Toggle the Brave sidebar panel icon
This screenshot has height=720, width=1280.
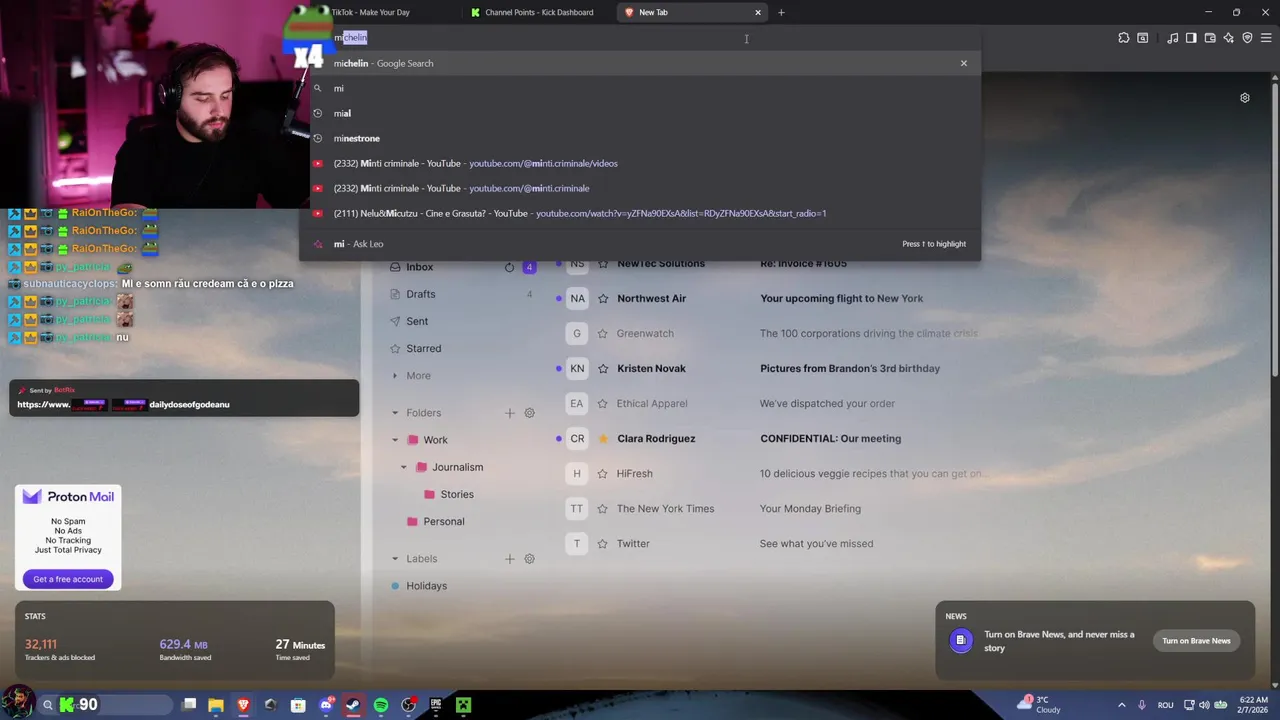[1191, 38]
